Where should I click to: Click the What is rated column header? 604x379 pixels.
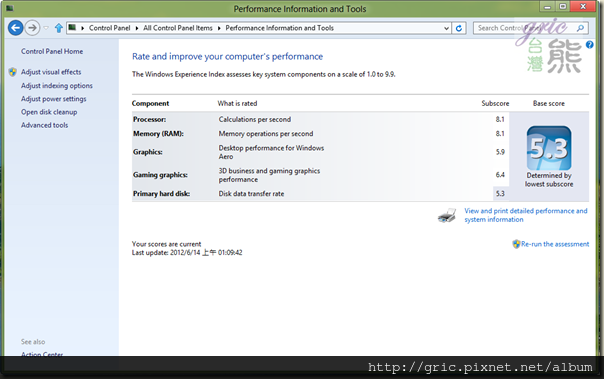237,103
